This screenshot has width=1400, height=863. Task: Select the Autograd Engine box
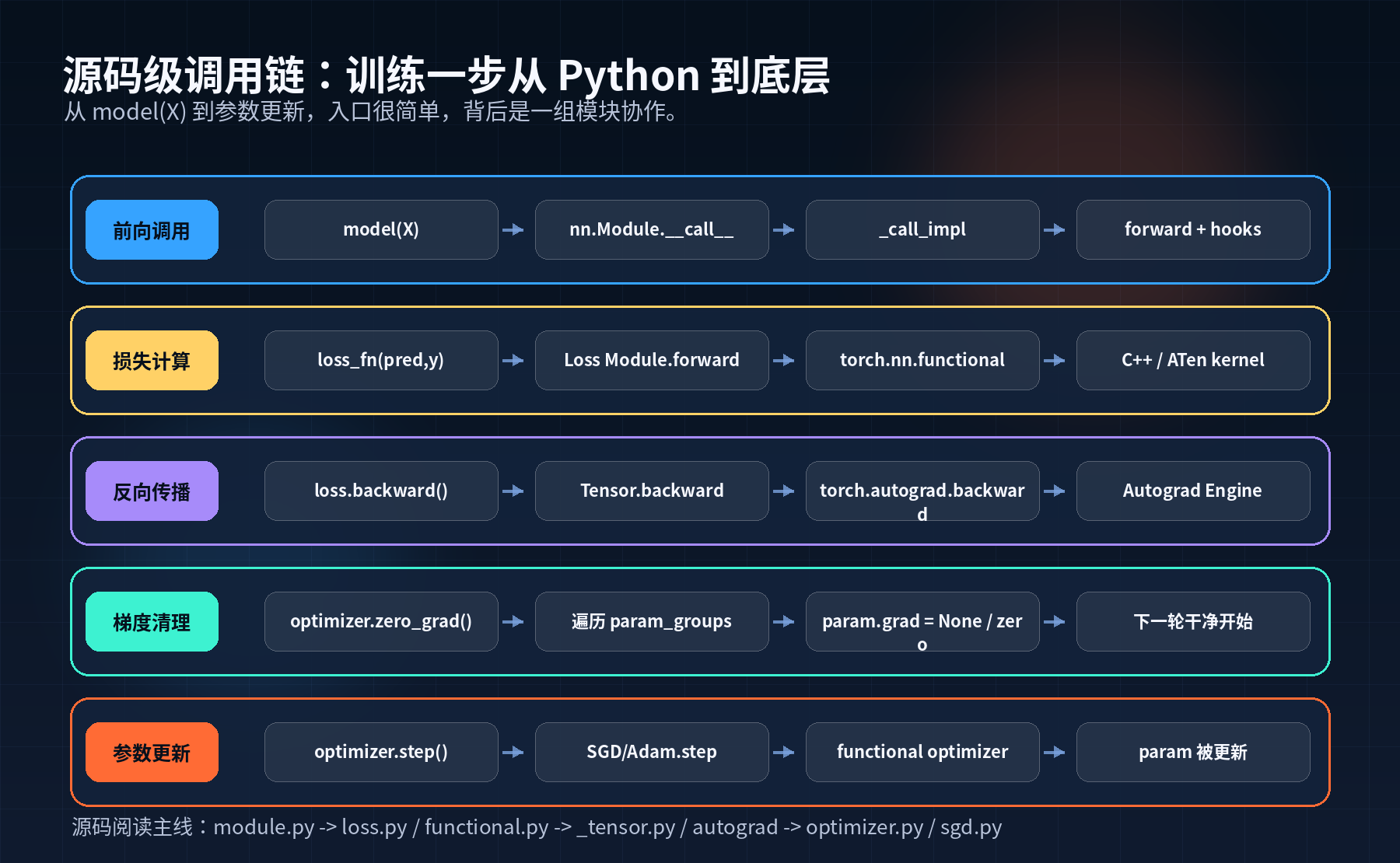[1193, 491]
